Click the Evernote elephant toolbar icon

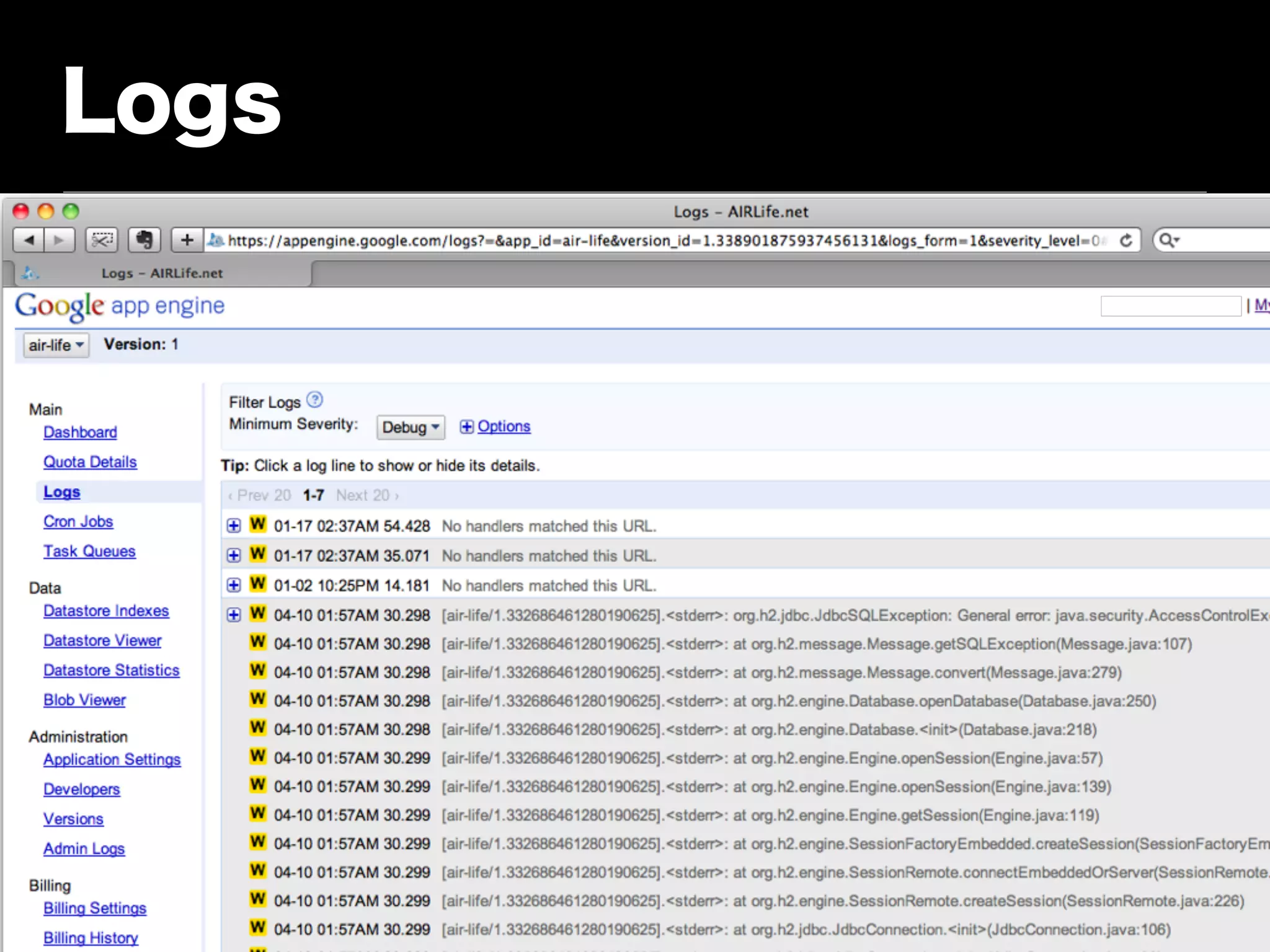(x=144, y=240)
